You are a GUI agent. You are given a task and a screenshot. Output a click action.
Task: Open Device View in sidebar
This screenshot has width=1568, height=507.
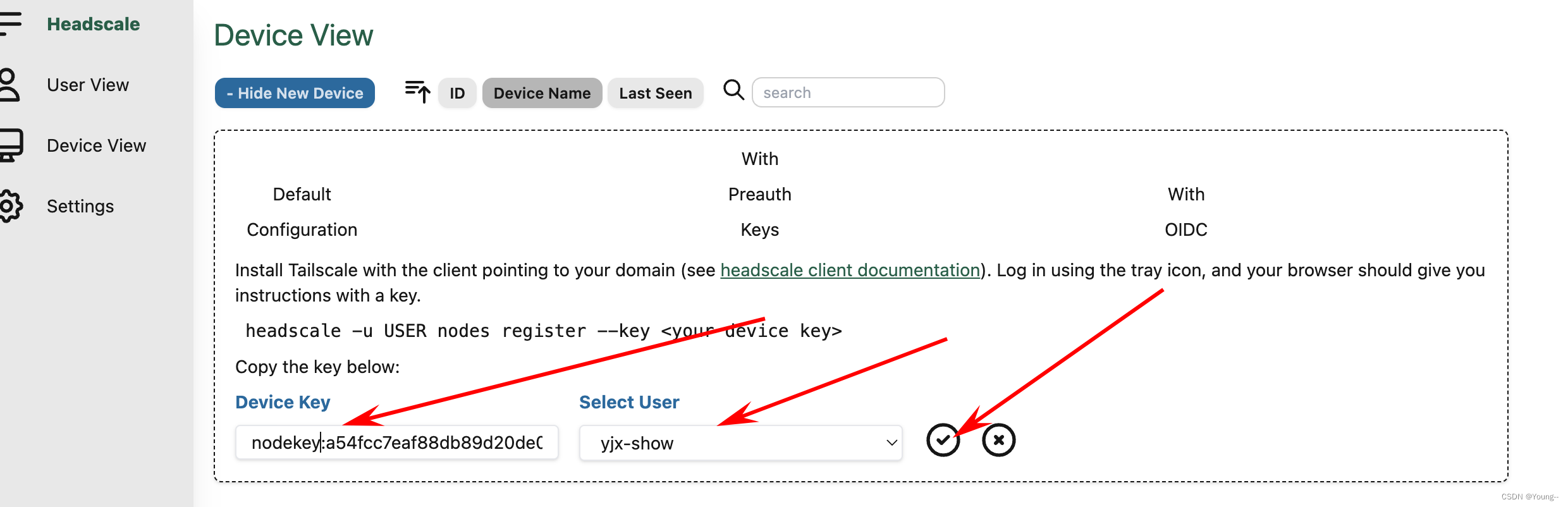pyautogui.click(x=96, y=145)
